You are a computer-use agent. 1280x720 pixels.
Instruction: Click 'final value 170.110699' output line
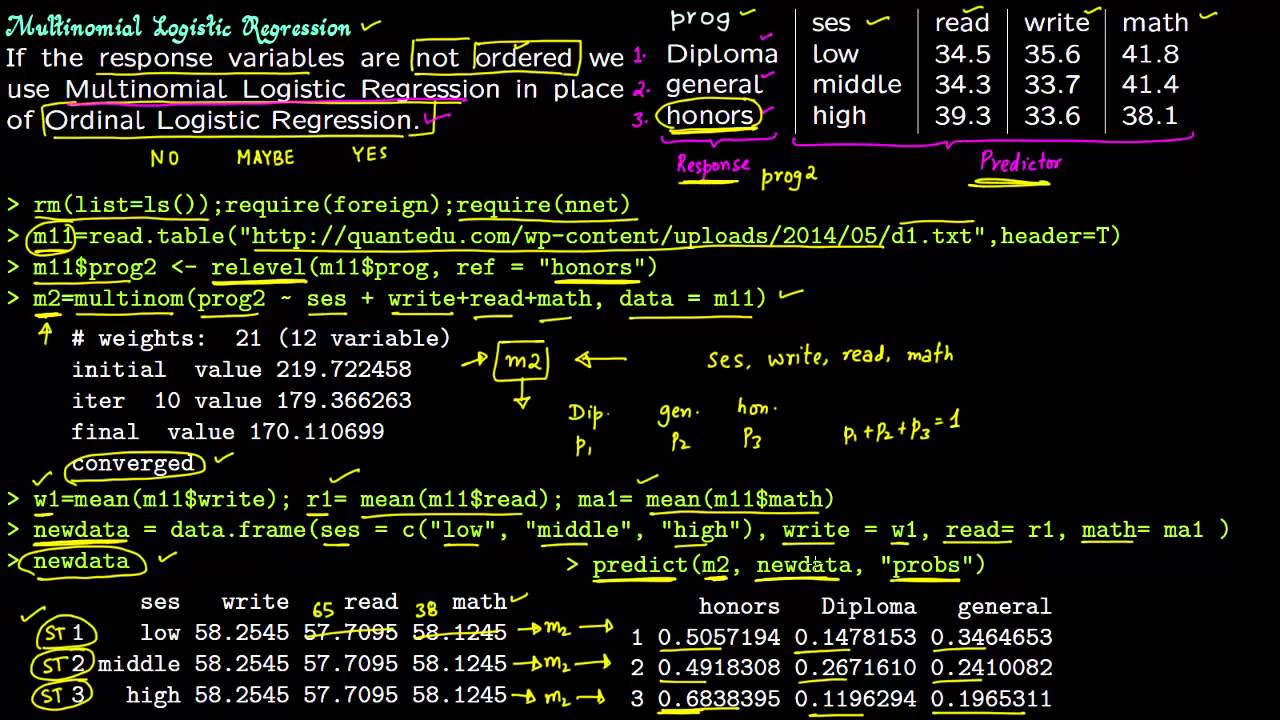(227, 432)
